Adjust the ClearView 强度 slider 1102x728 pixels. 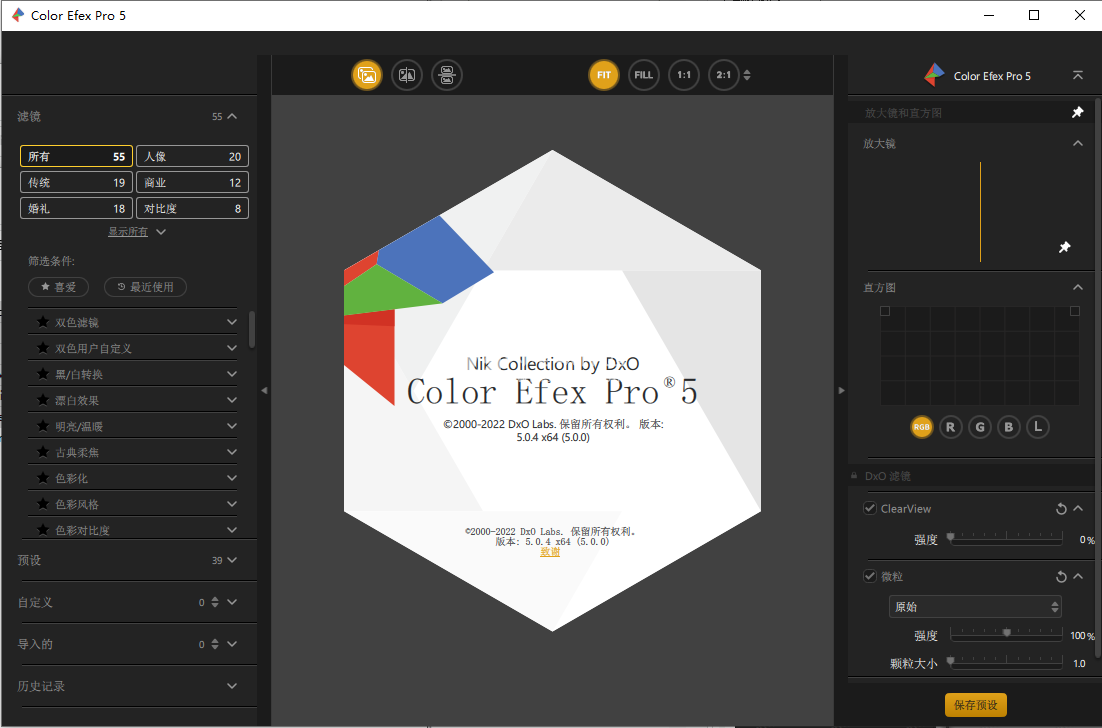1006,538
